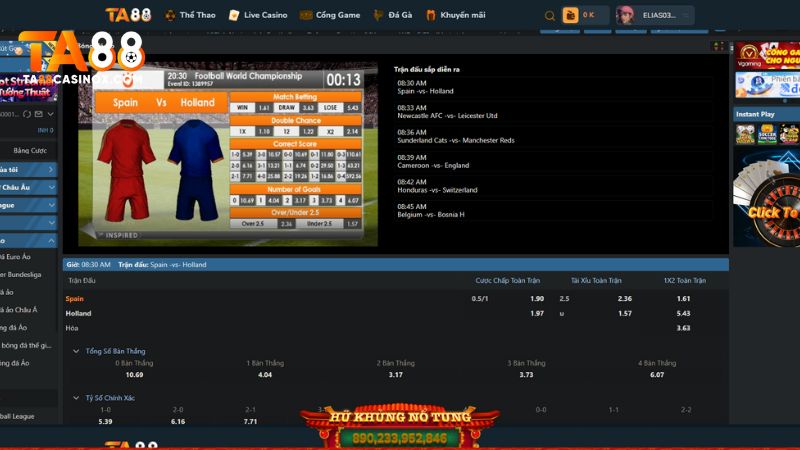Bet draw (Hòa) odds 3.63
Image resolution: width=800 pixels, height=450 pixels.
(x=683, y=328)
